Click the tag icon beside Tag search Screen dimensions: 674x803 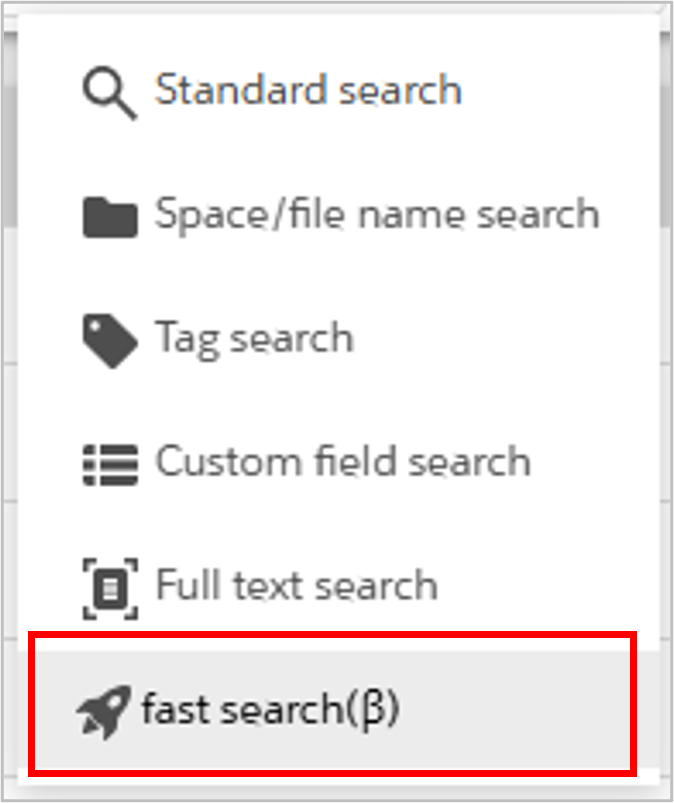coord(109,340)
